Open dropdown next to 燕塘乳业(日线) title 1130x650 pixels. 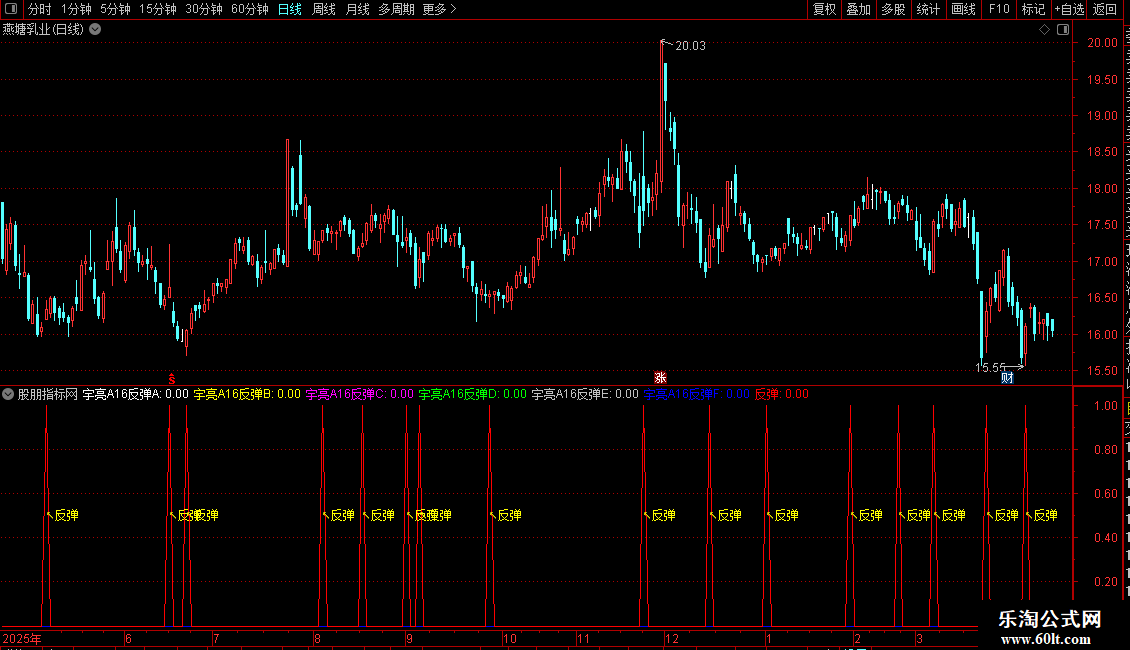tap(95, 30)
